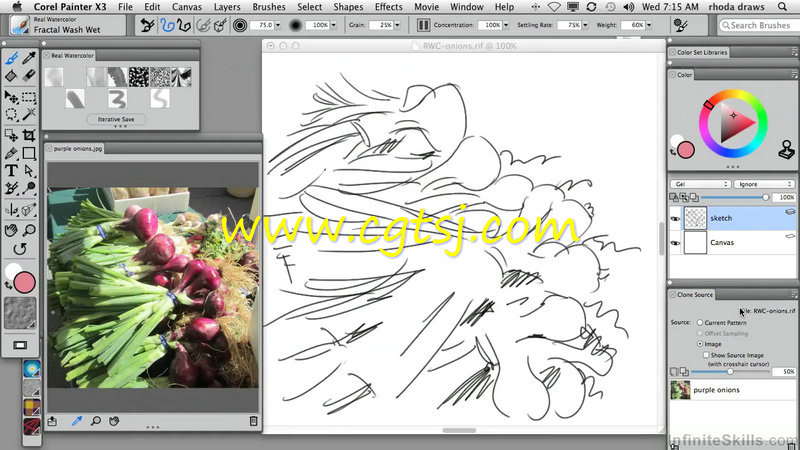Pick the Magic Wand tool

pyautogui.click(x=29, y=114)
